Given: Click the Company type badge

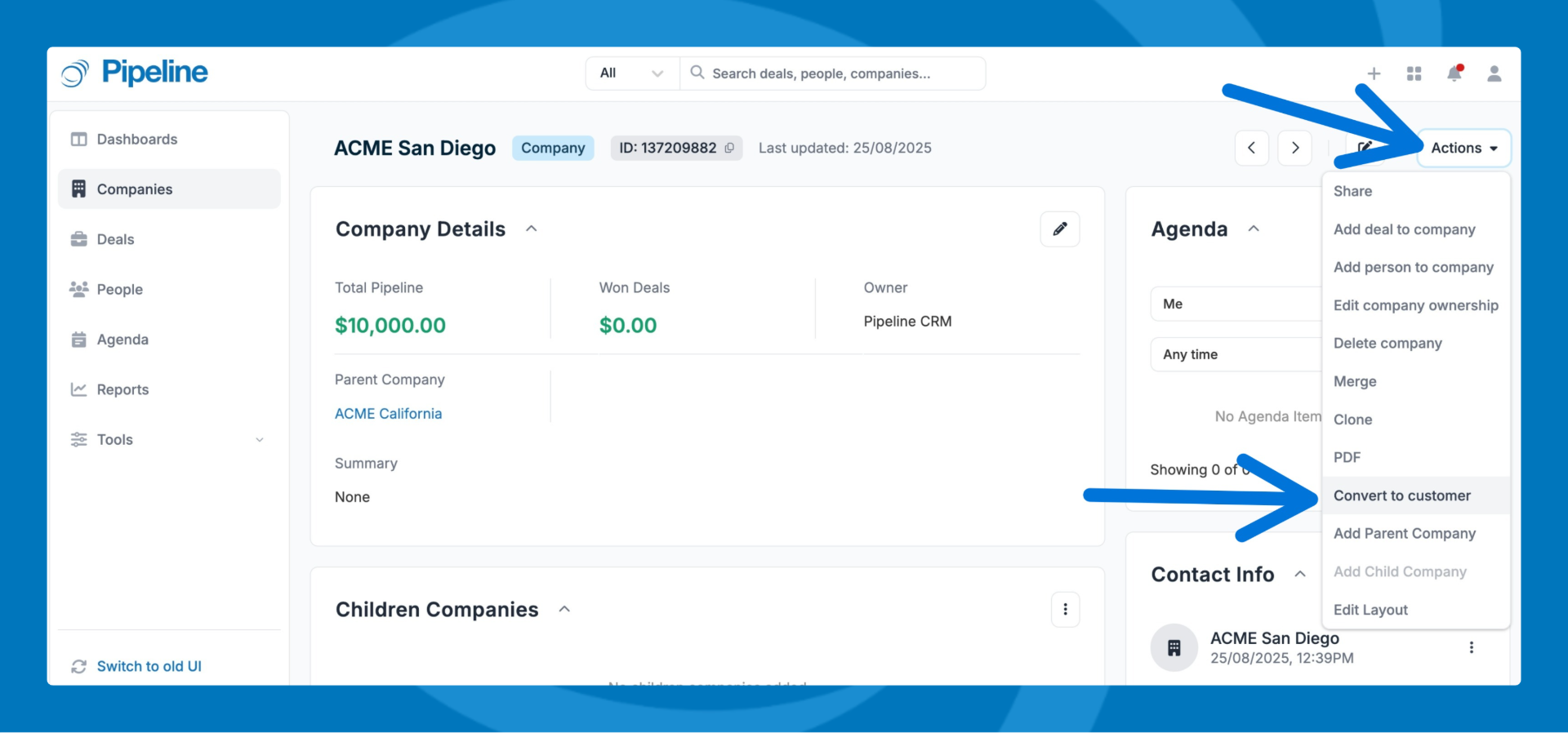Looking at the screenshot, I should click(553, 148).
